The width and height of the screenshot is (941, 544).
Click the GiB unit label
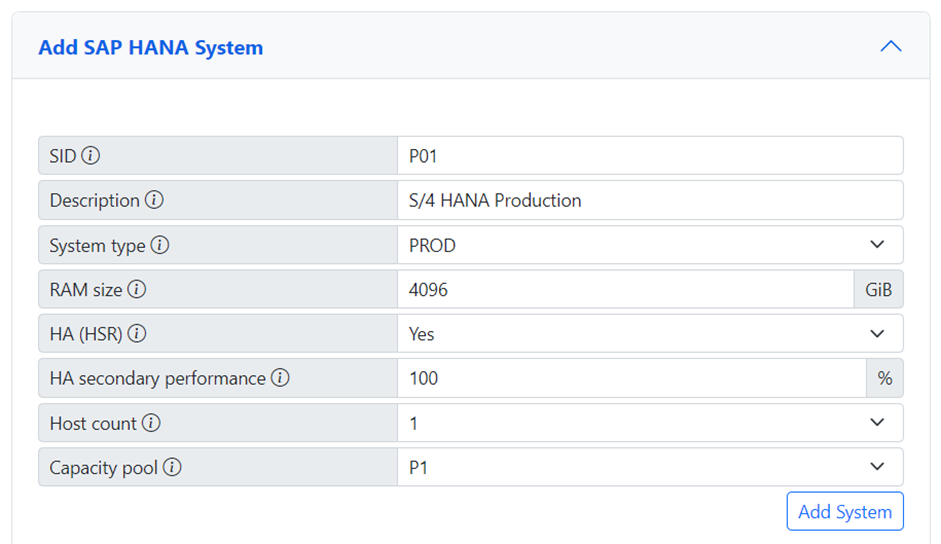(x=879, y=289)
